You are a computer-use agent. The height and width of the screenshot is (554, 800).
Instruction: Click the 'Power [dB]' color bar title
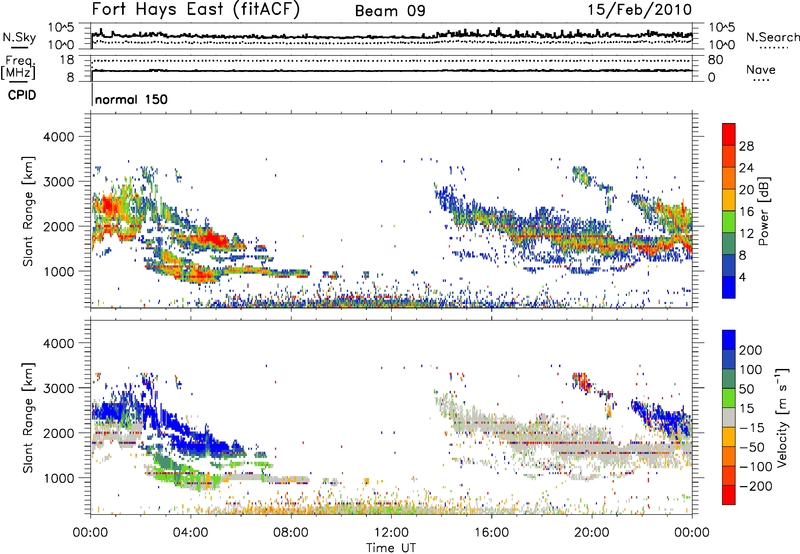[763, 211]
